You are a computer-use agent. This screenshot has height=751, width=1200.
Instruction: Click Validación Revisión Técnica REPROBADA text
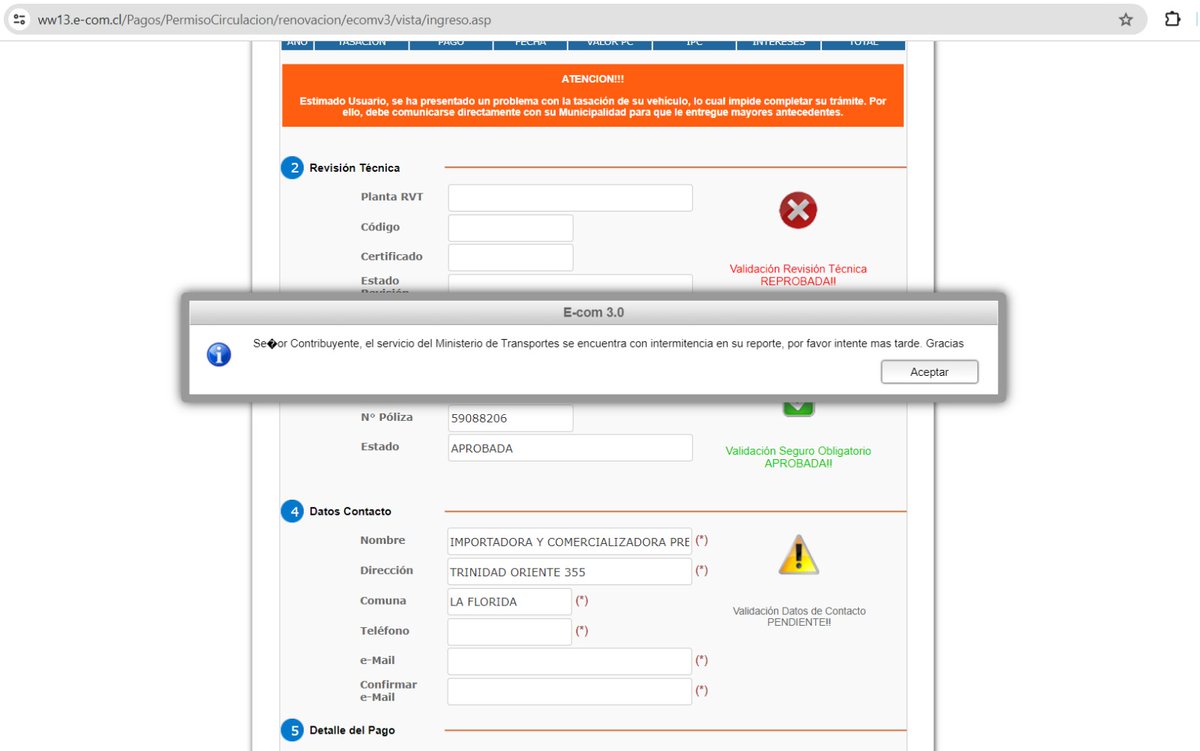click(798, 275)
